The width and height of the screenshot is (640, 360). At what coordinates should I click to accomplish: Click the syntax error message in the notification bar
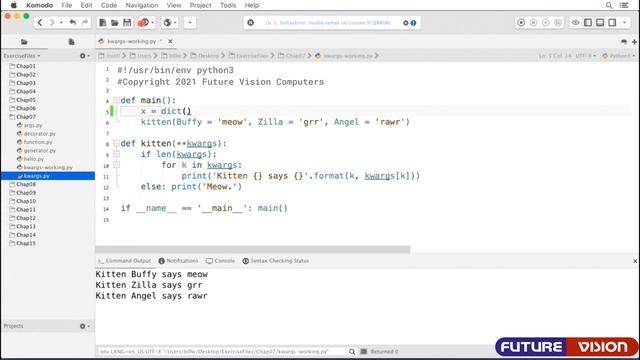[328, 22]
